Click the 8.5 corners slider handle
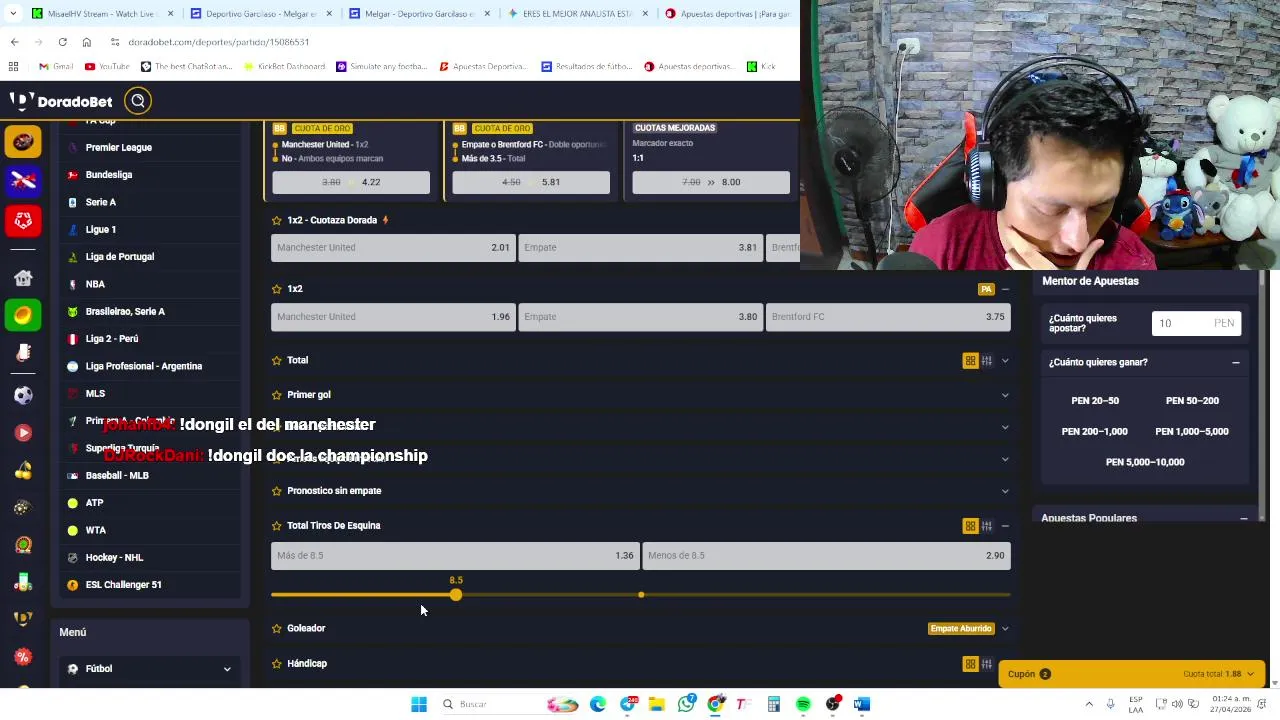This screenshot has width=1280, height=720. coord(456,595)
